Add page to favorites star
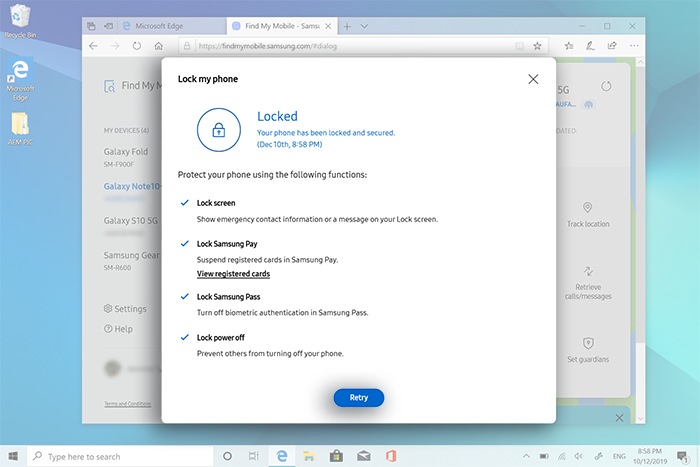The image size is (700, 467). (x=537, y=46)
